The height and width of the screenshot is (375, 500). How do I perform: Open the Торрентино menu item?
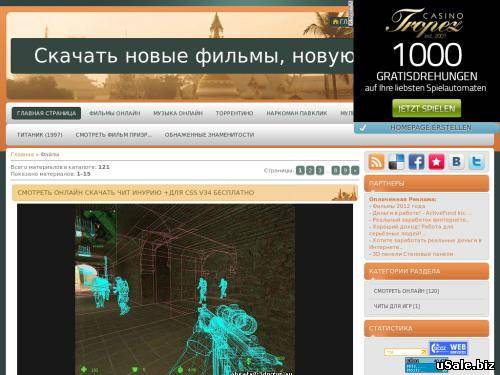[234, 113]
